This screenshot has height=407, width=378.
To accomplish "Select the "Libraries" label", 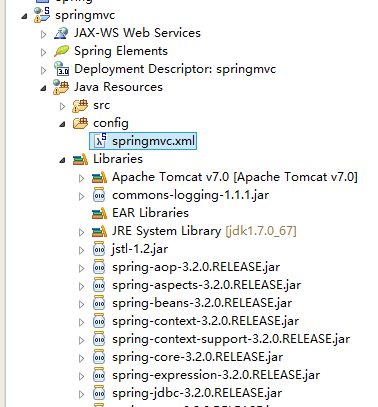I will 118,159.
